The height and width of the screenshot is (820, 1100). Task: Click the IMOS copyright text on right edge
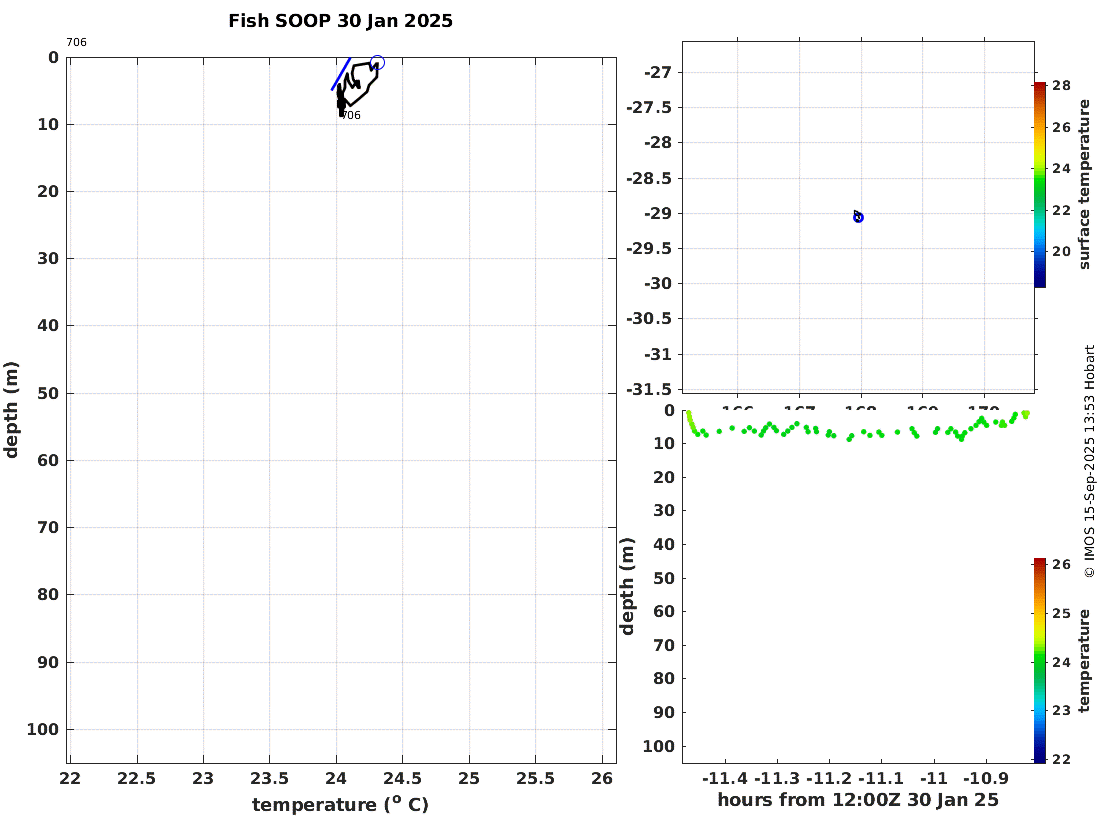coord(1089,461)
